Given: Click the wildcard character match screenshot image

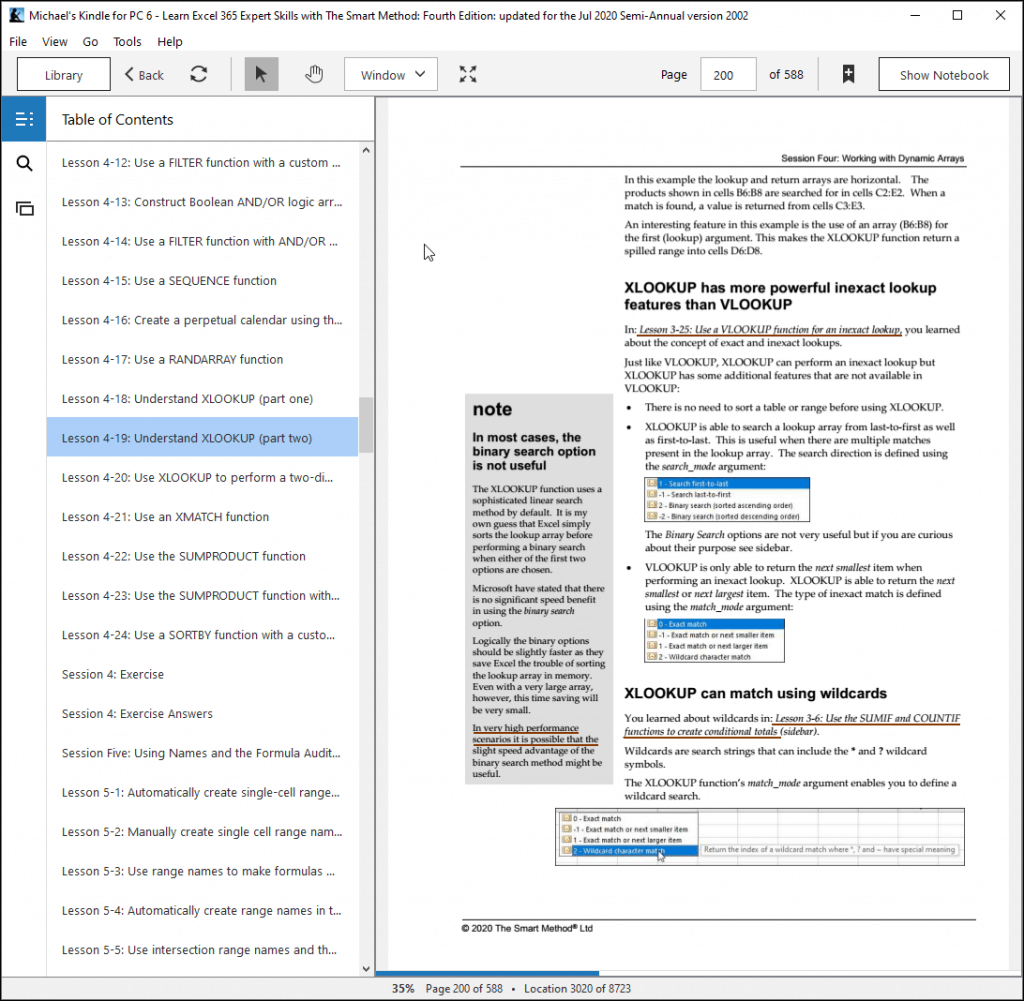Looking at the screenshot, I should tap(760, 837).
